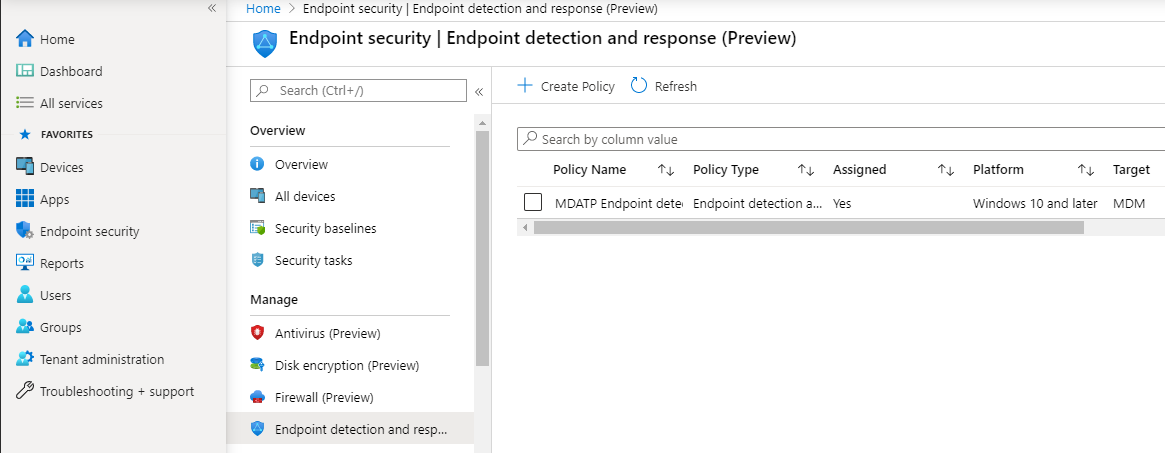Click the Create Policy button

pos(566,86)
